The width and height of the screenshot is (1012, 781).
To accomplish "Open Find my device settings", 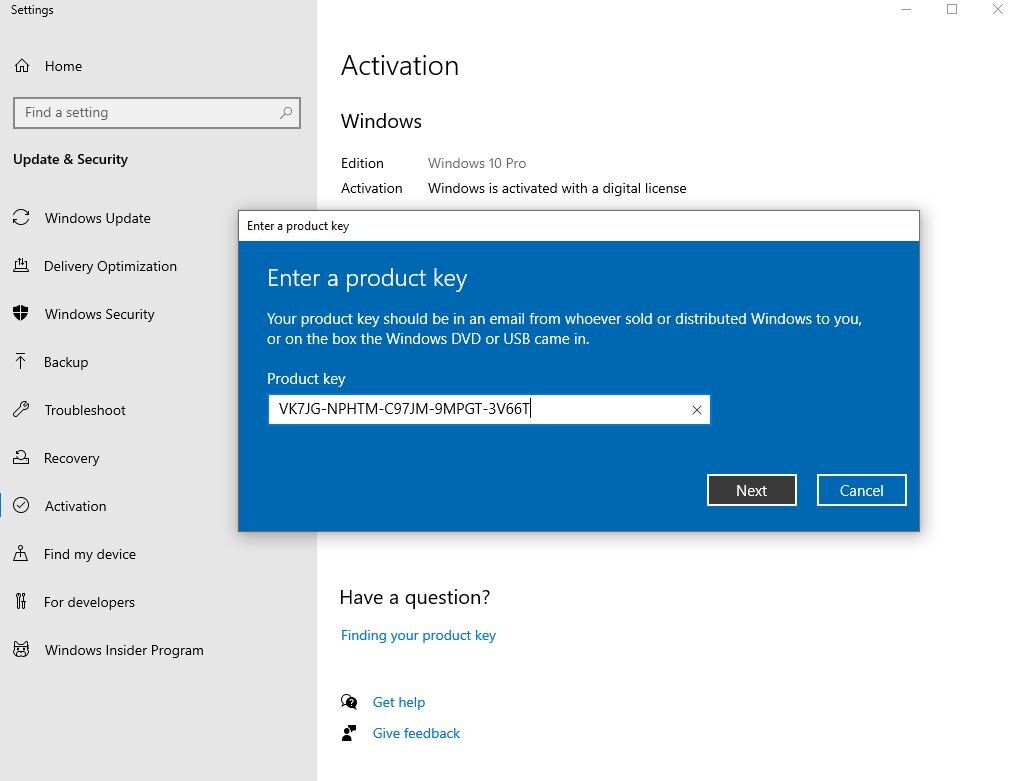I will point(22,554).
